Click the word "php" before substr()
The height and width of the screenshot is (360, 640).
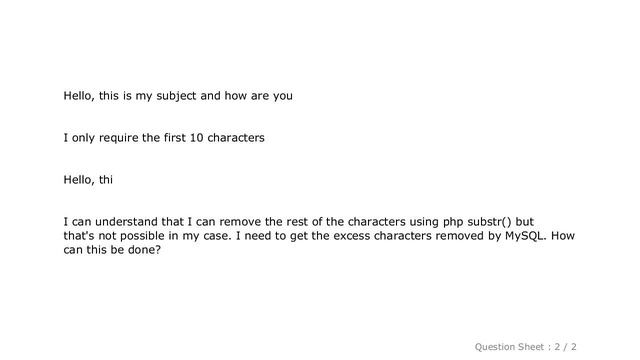[453, 223]
